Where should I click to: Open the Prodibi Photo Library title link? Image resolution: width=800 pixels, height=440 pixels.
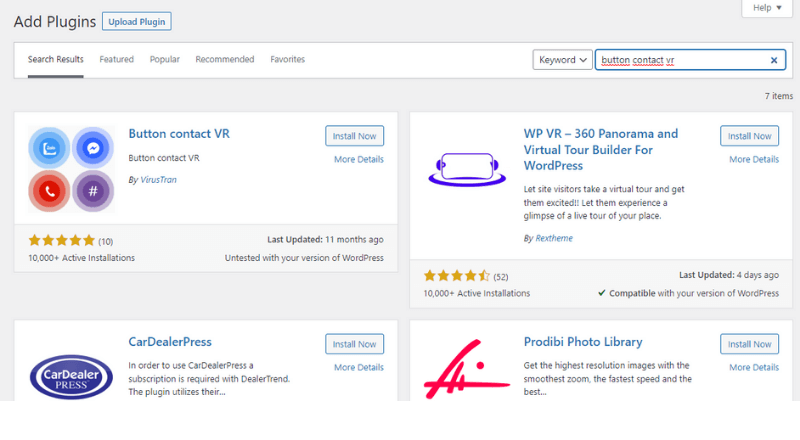pyautogui.click(x=583, y=342)
